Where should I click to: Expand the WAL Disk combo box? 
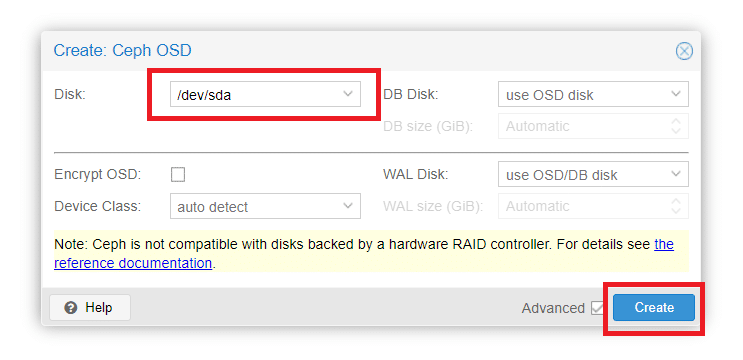[x=593, y=174]
